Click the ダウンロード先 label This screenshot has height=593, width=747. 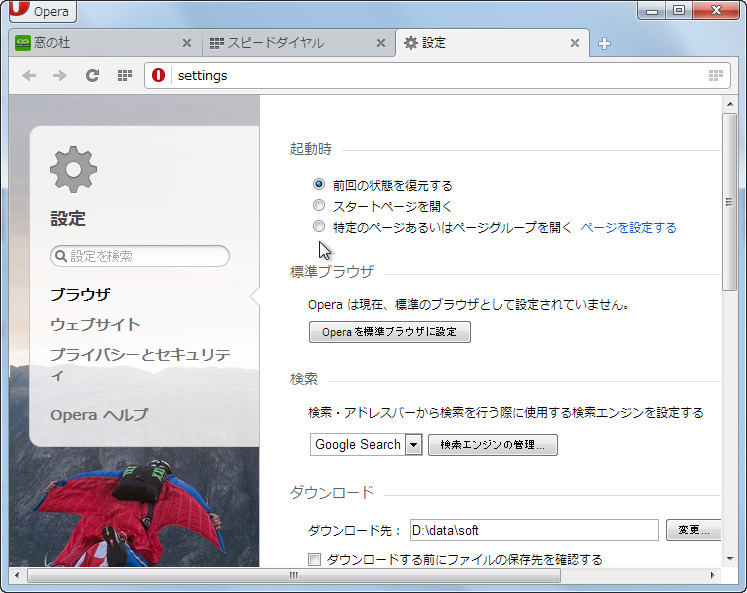pyautogui.click(x=355, y=530)
